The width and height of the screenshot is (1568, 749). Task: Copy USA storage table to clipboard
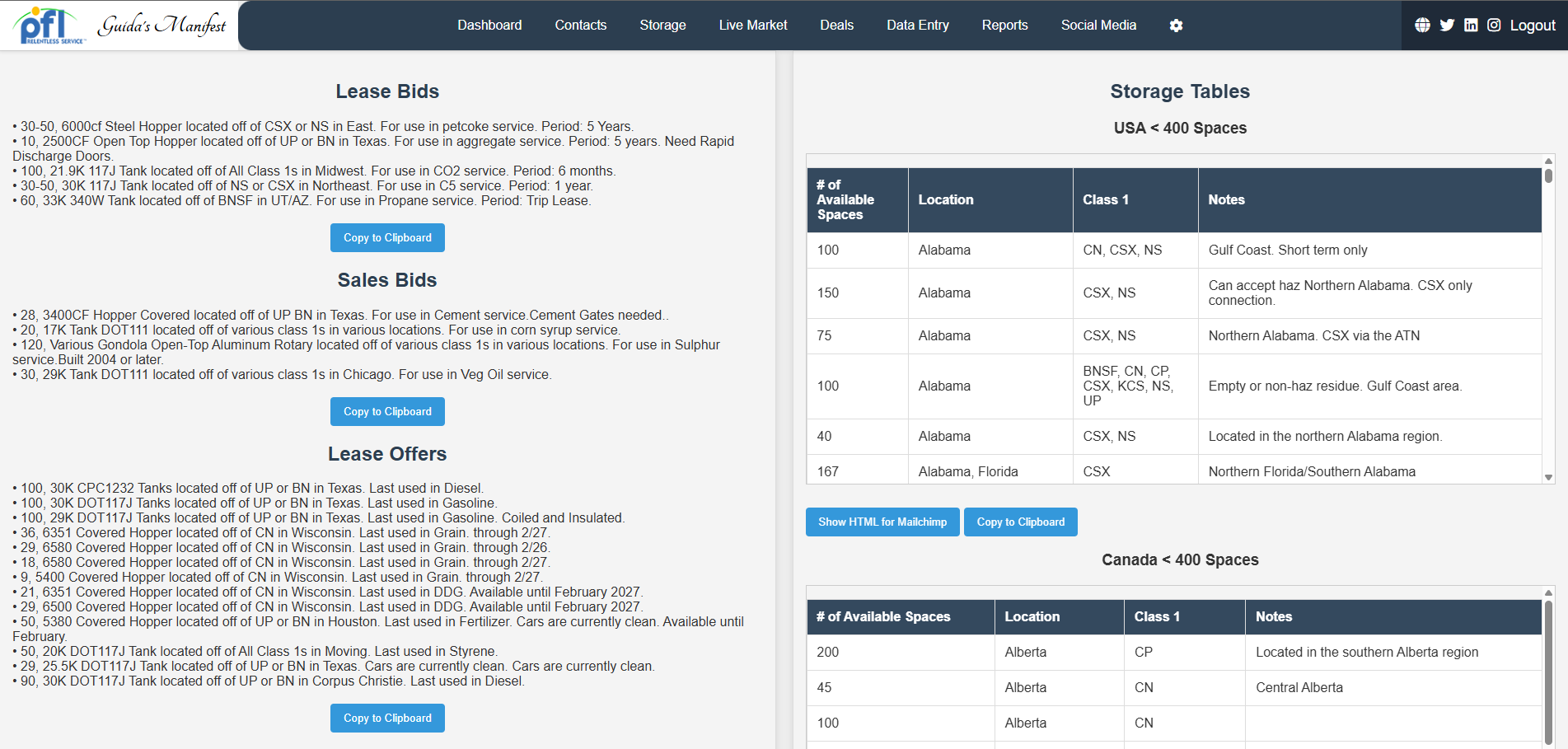(1021, 522)
